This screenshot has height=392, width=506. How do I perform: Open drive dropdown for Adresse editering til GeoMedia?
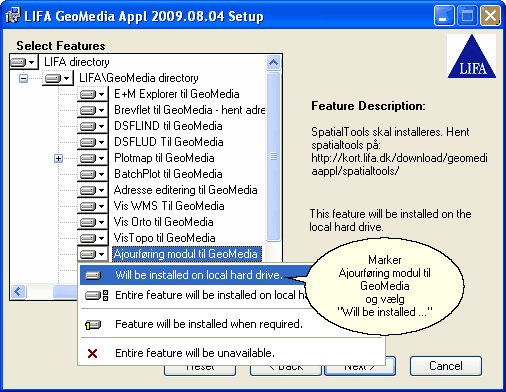tap(93, 190)
